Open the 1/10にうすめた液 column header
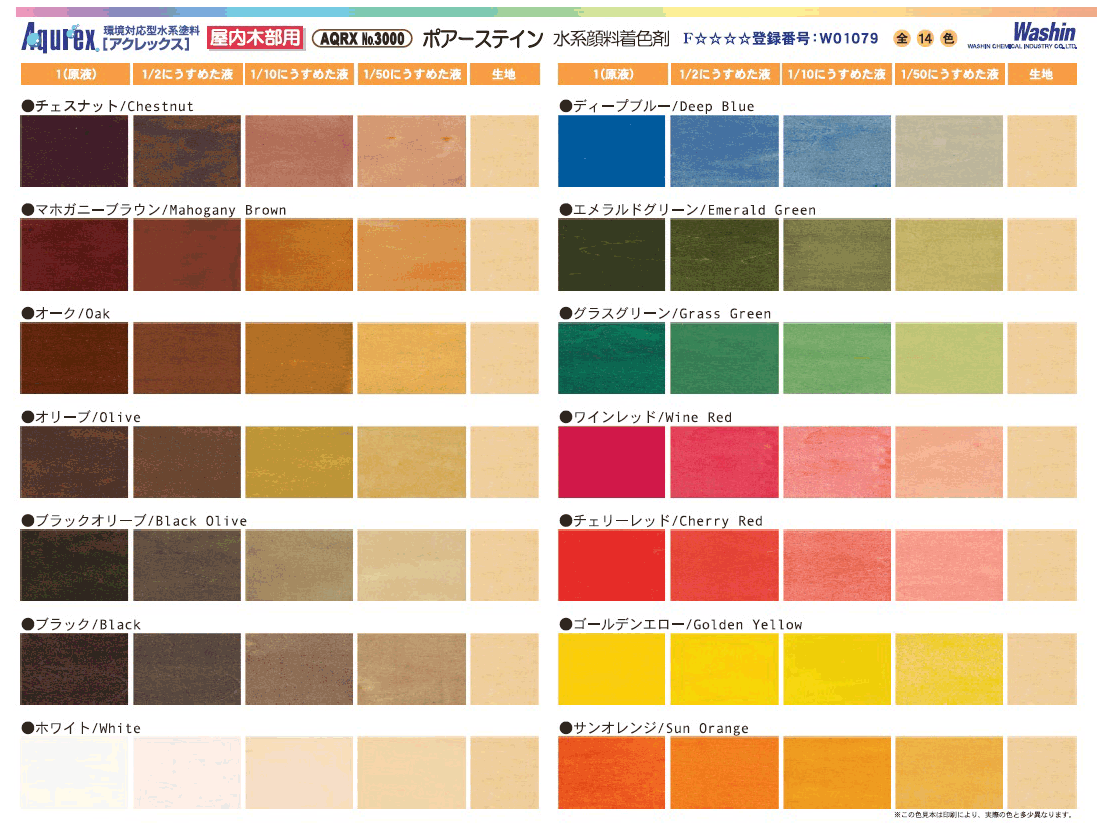 298,73
